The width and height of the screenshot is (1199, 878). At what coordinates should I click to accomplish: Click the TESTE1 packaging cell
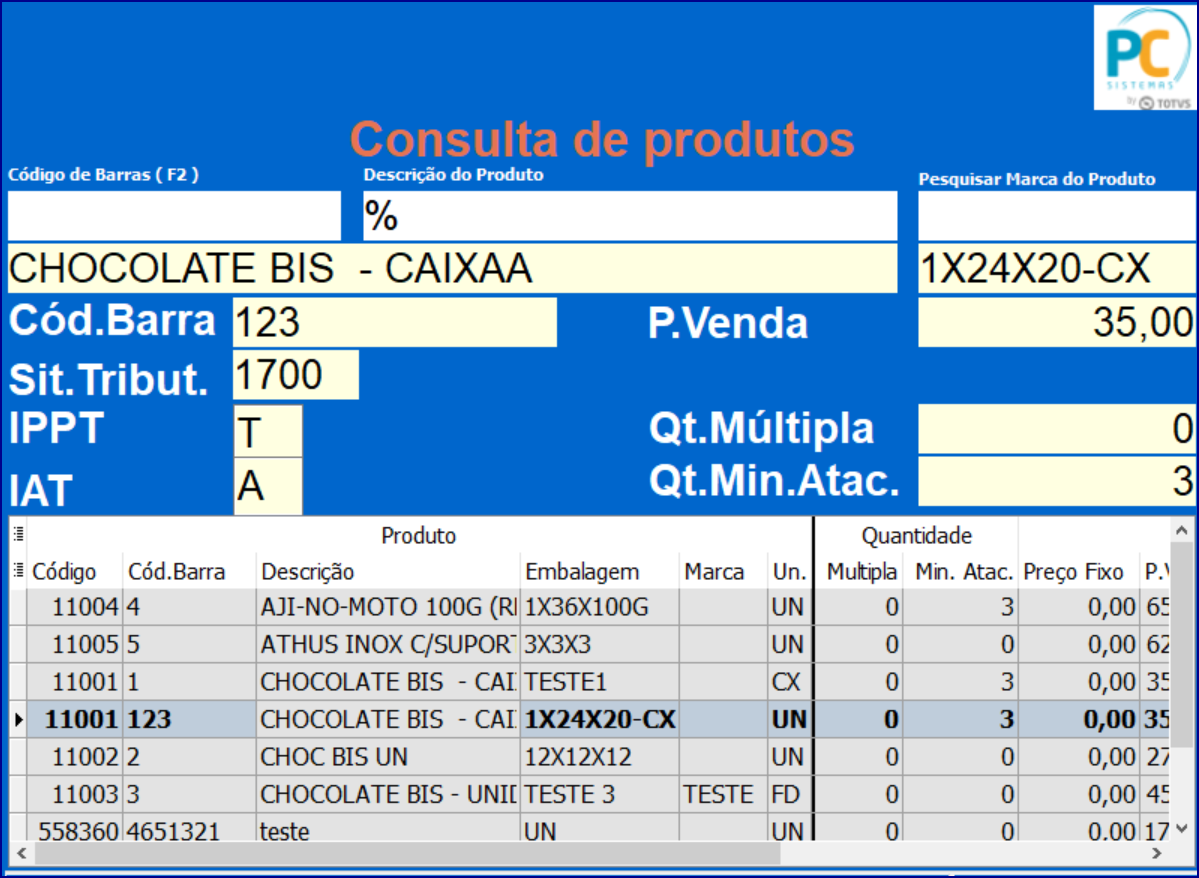(x=600, y=682)
